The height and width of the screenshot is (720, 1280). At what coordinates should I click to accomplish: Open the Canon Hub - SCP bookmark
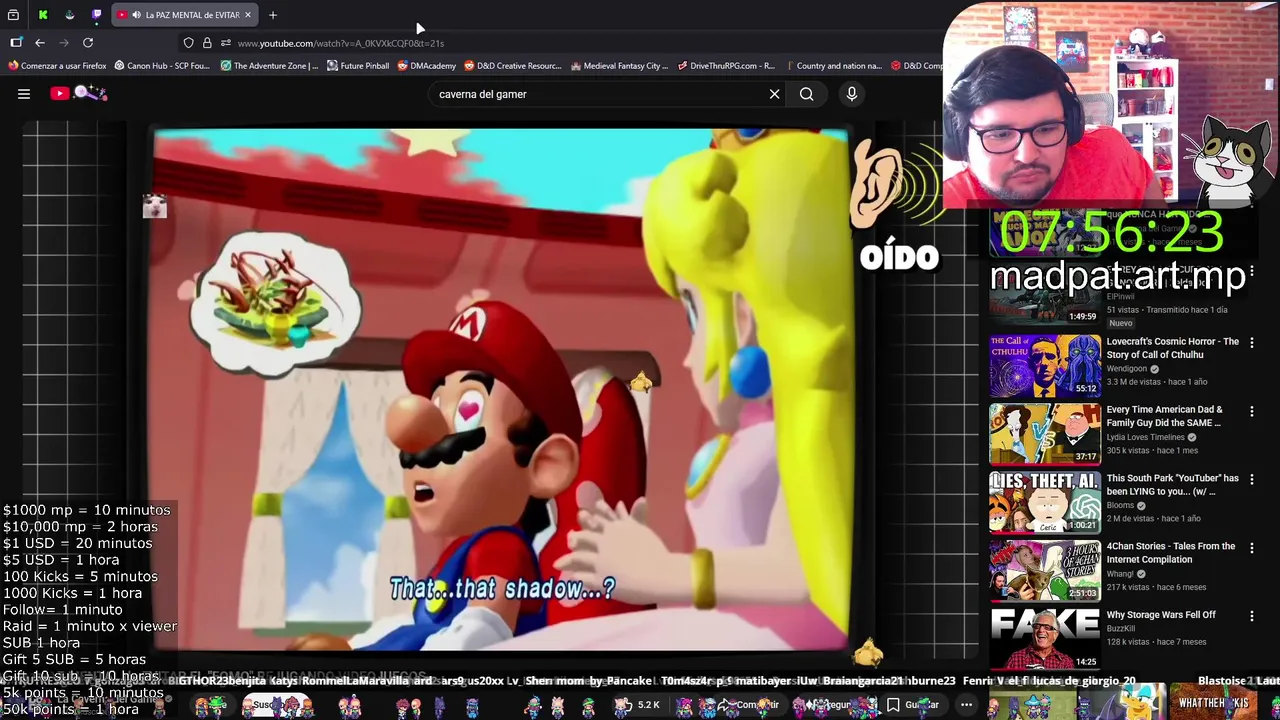(x=162, y=66)
